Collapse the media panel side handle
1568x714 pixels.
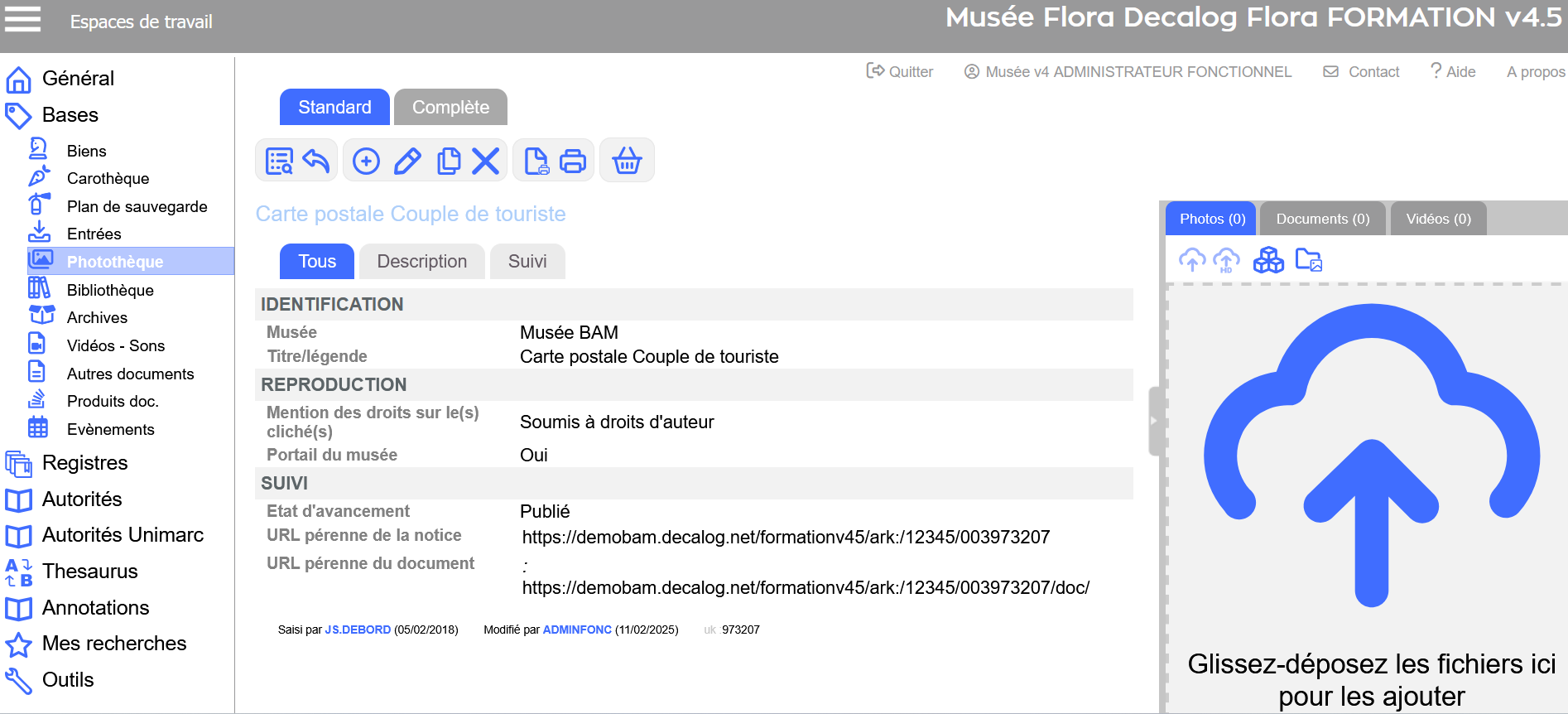1153,421
